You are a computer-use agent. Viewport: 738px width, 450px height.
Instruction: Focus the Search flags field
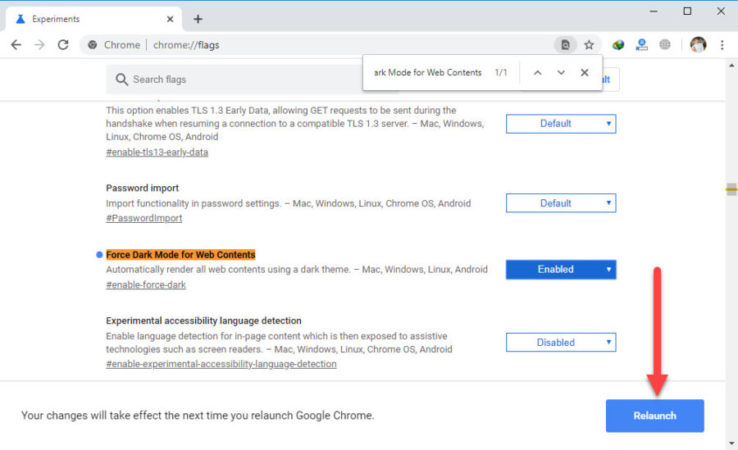235,79
